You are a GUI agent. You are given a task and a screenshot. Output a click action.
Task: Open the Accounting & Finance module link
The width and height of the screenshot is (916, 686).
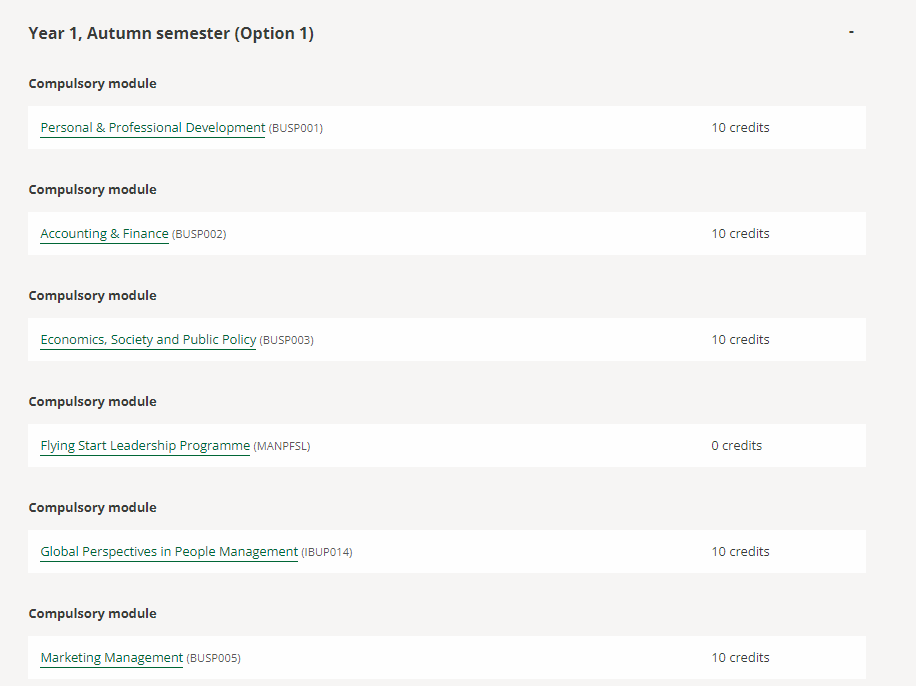[104, 234]
